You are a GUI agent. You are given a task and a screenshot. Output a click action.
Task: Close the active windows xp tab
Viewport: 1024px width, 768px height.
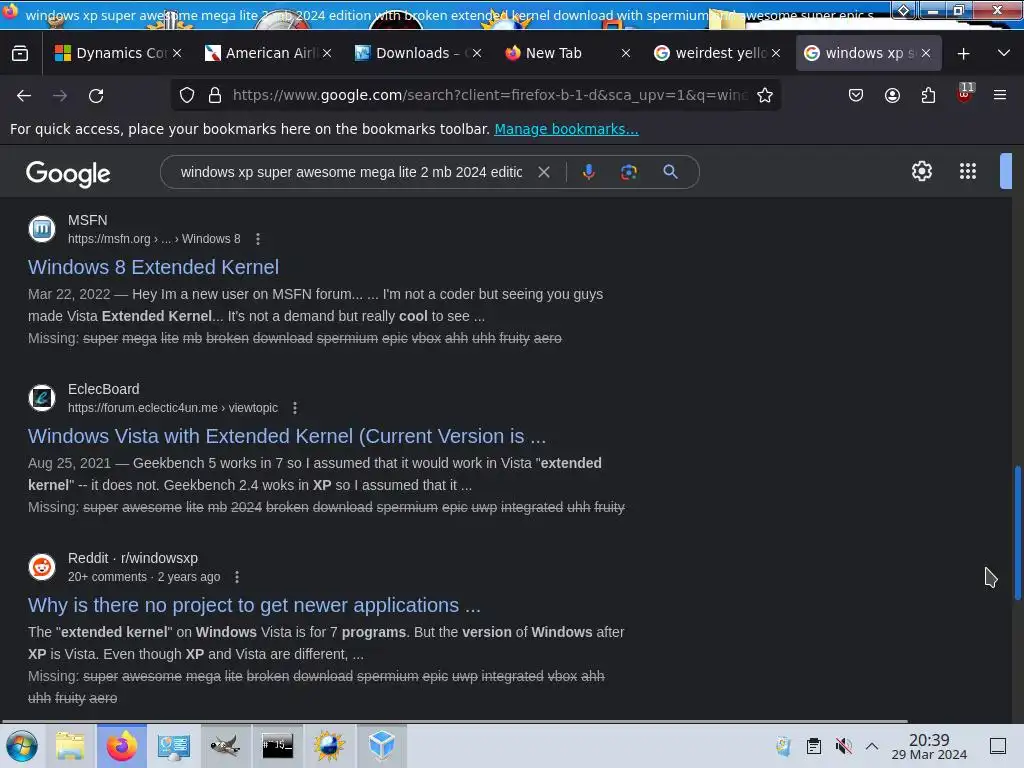[926, 54]
